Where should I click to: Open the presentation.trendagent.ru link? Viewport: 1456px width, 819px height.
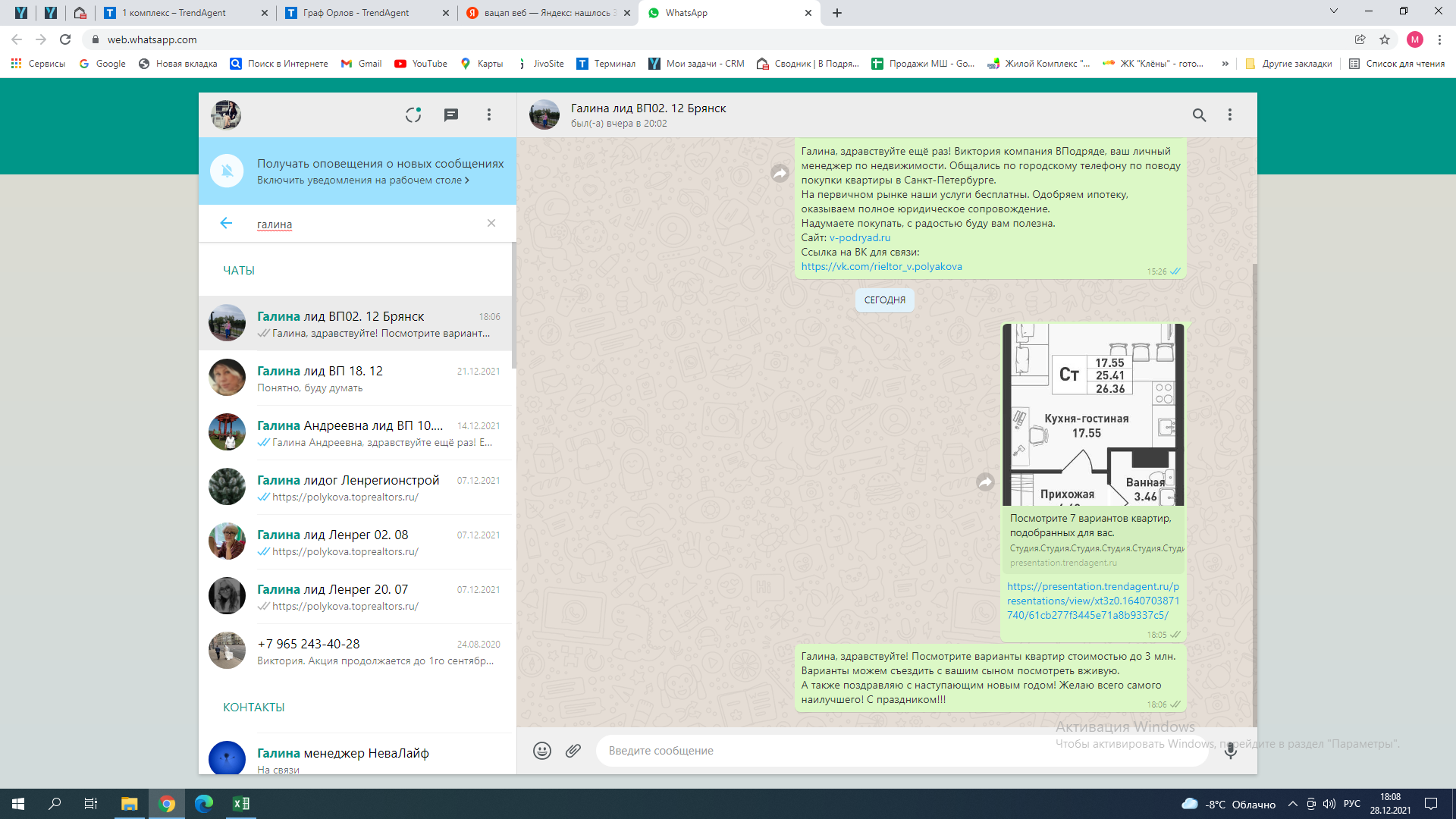[1093, 601]
